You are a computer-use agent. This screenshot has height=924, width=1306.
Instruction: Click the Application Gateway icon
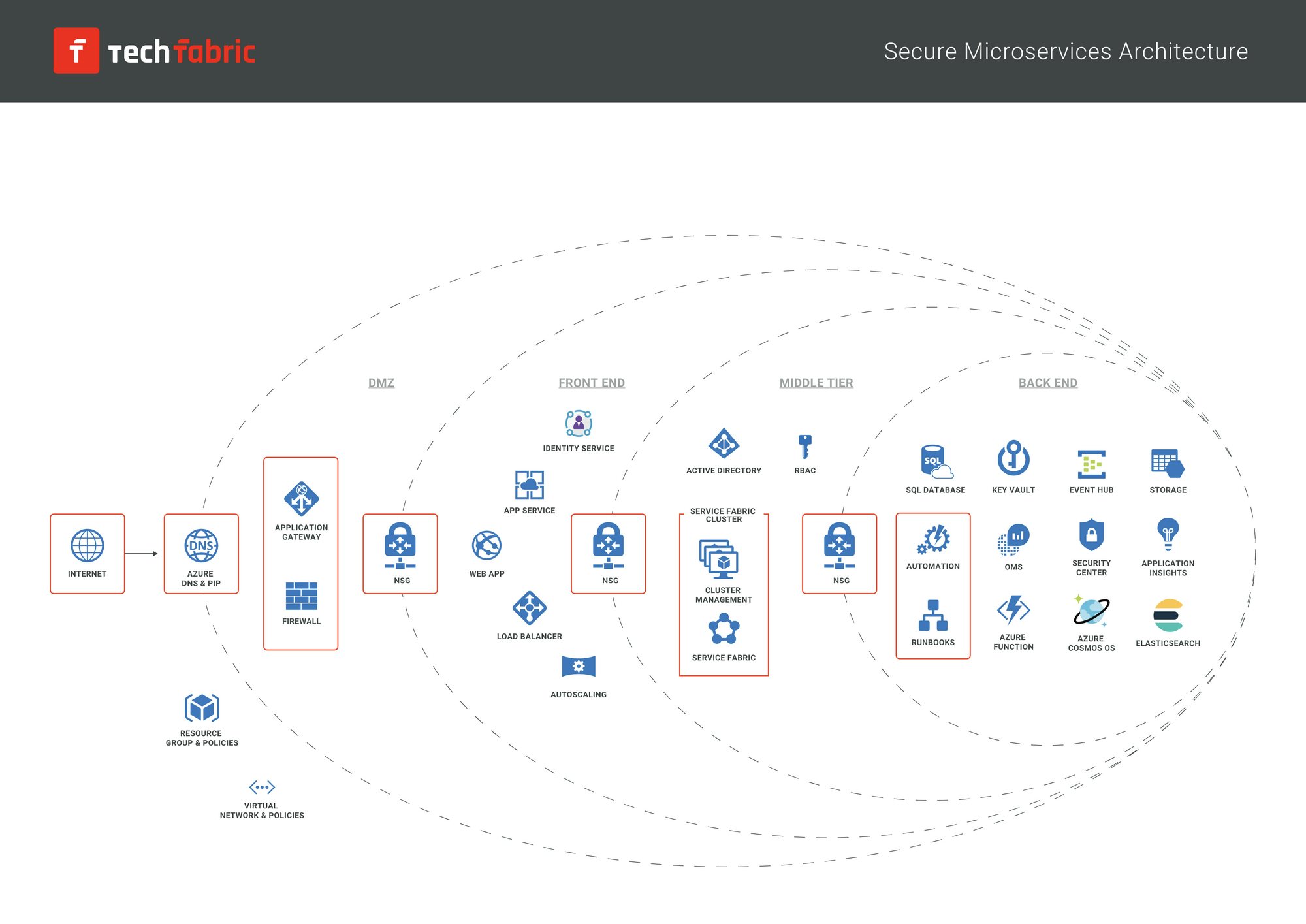(301, 499)
